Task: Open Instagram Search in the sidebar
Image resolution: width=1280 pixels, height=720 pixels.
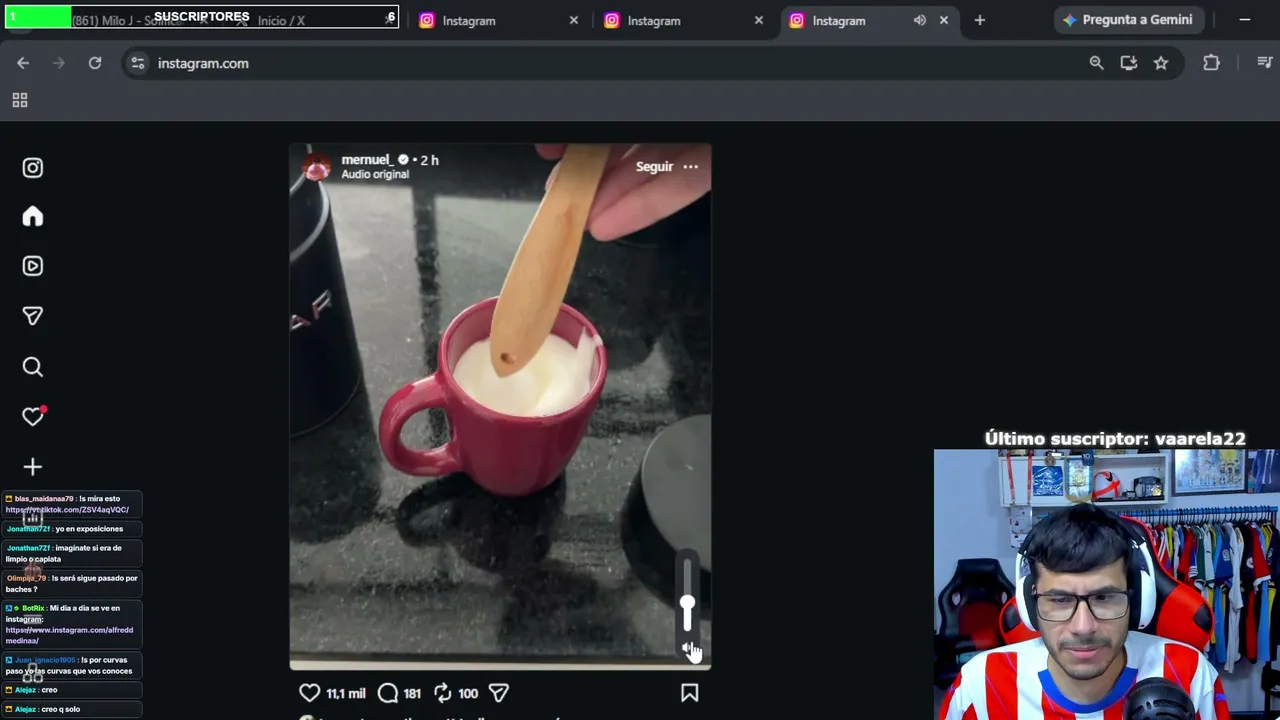Action: click(33, 367)
